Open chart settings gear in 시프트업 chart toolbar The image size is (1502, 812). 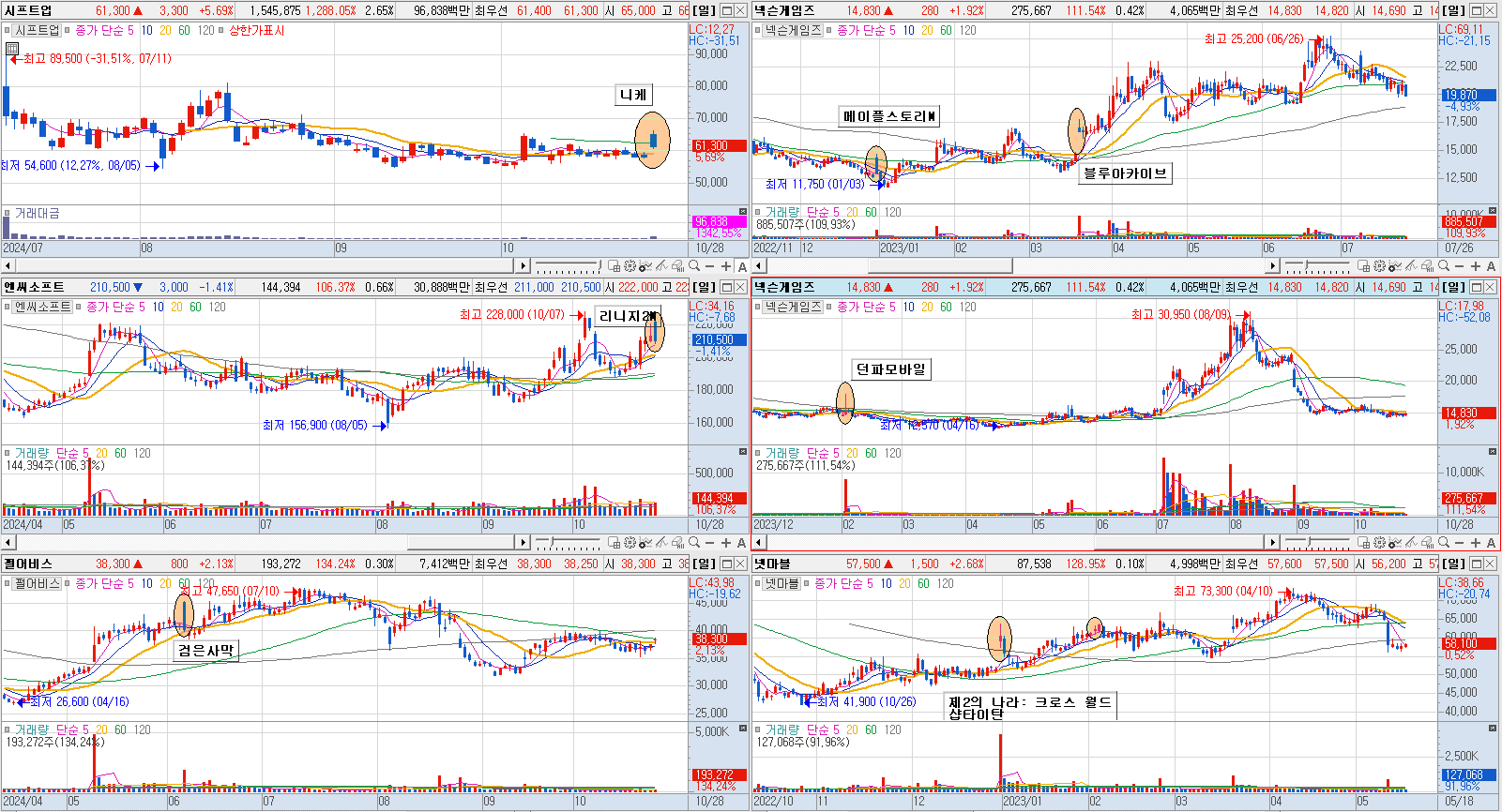pyautogui.click(x=630, y=266)
